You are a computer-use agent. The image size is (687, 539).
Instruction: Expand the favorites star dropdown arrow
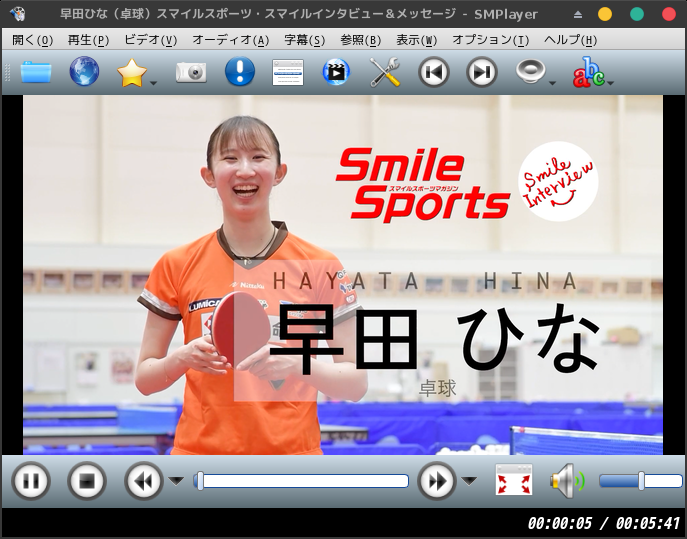[x=153, y=83]
